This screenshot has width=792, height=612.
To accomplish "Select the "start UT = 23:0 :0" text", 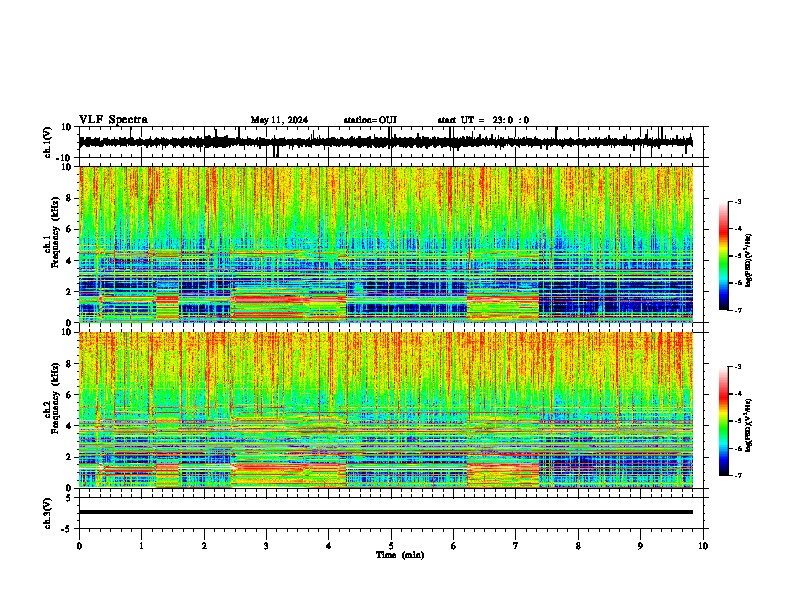I will click(x=483, y=120).
